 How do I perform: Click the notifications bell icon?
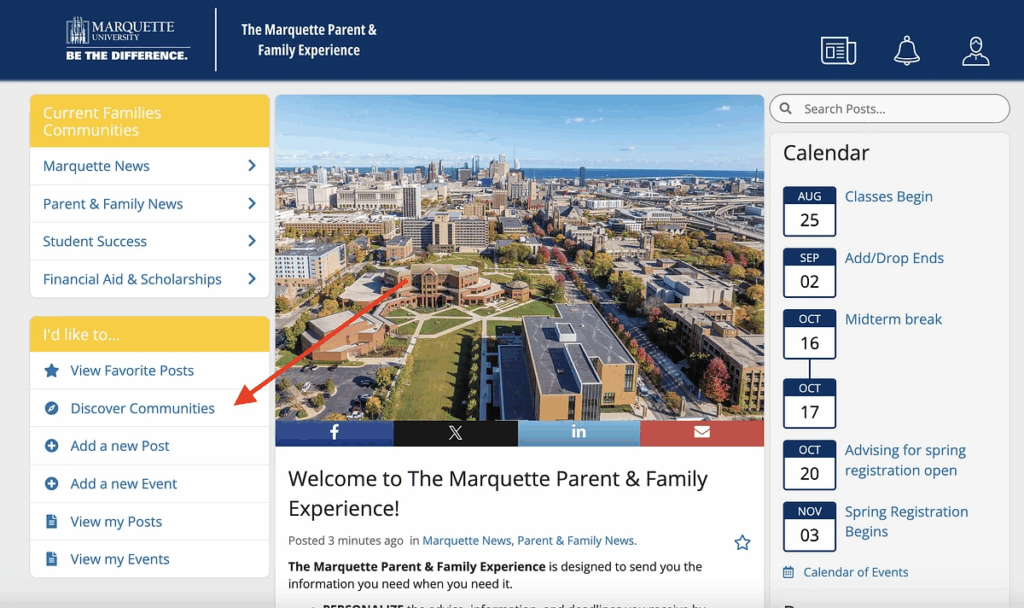(907, 50)
